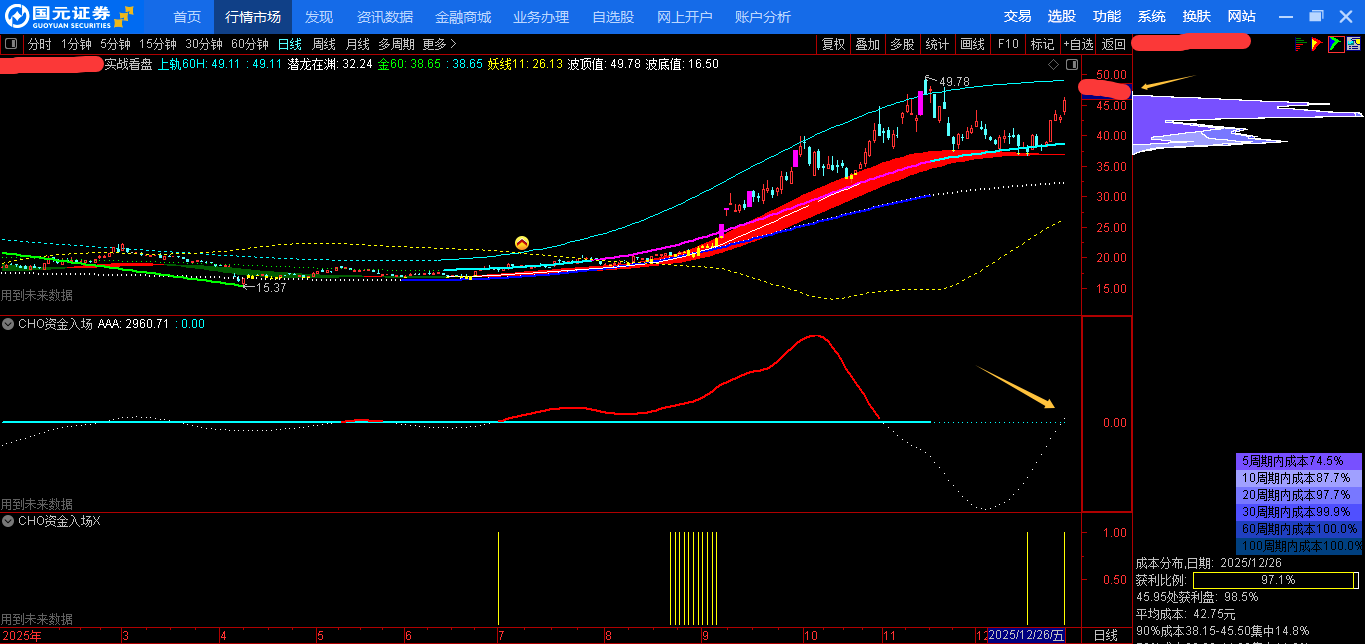
Task: Click the yellow-red triangle chart icon
Action: (1317, 44)
